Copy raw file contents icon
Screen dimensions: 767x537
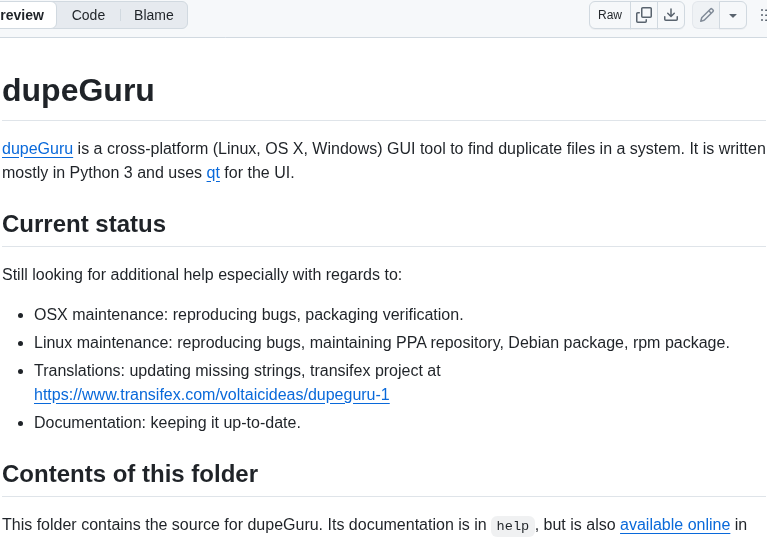coord(644,15)
